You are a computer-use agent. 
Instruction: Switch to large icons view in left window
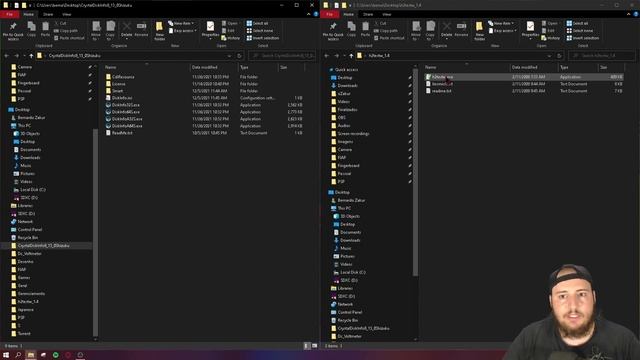click(315, 346)
